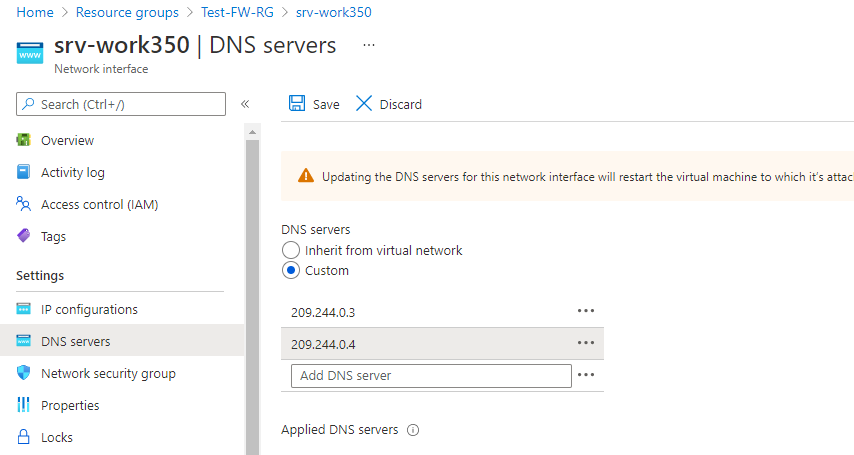
Task: Click the Activity log icon
Action: coord(23,172)
